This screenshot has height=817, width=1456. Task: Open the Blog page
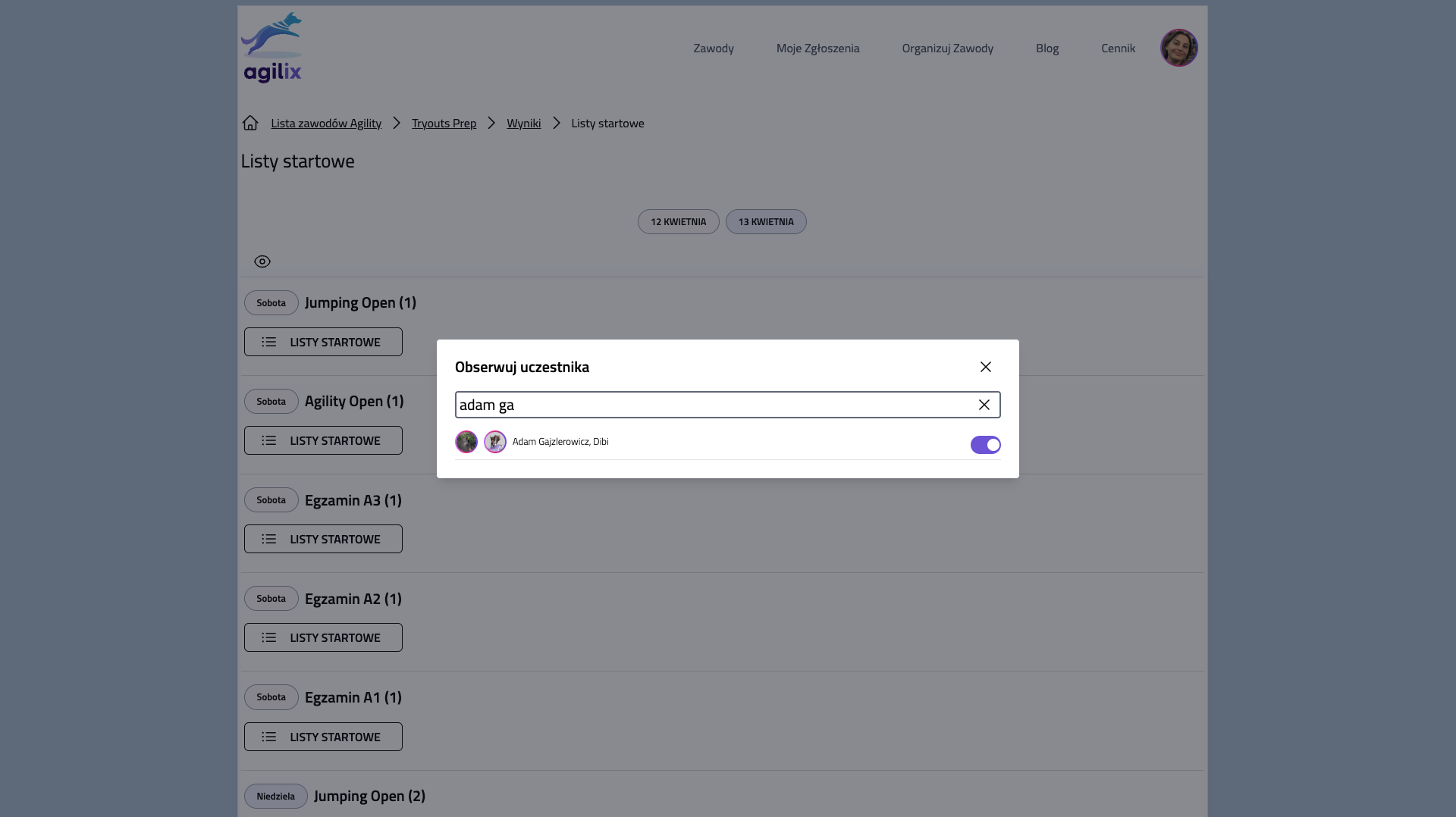(1047, 48)
